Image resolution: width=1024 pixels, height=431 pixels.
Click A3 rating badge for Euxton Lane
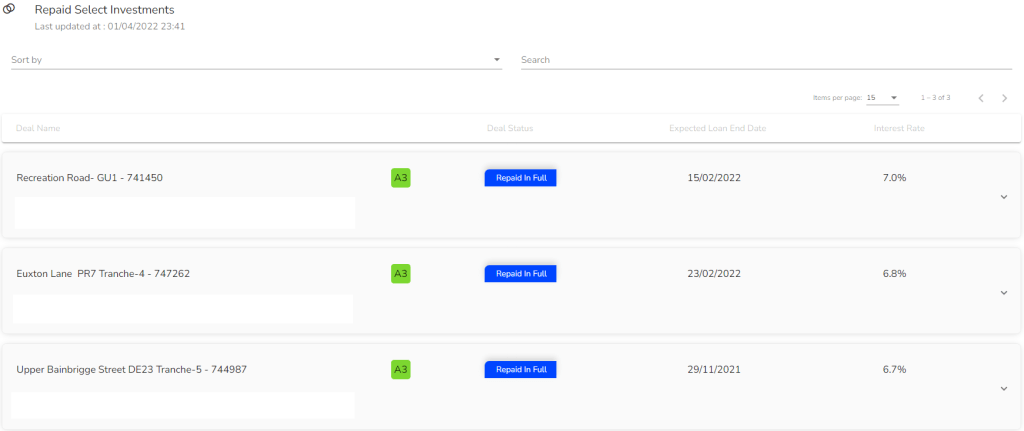(x=401, y=274)
